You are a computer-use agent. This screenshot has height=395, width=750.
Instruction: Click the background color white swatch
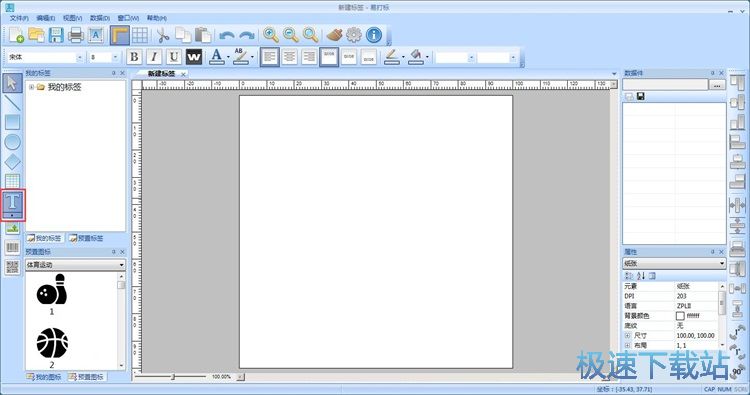click(680, 316)
